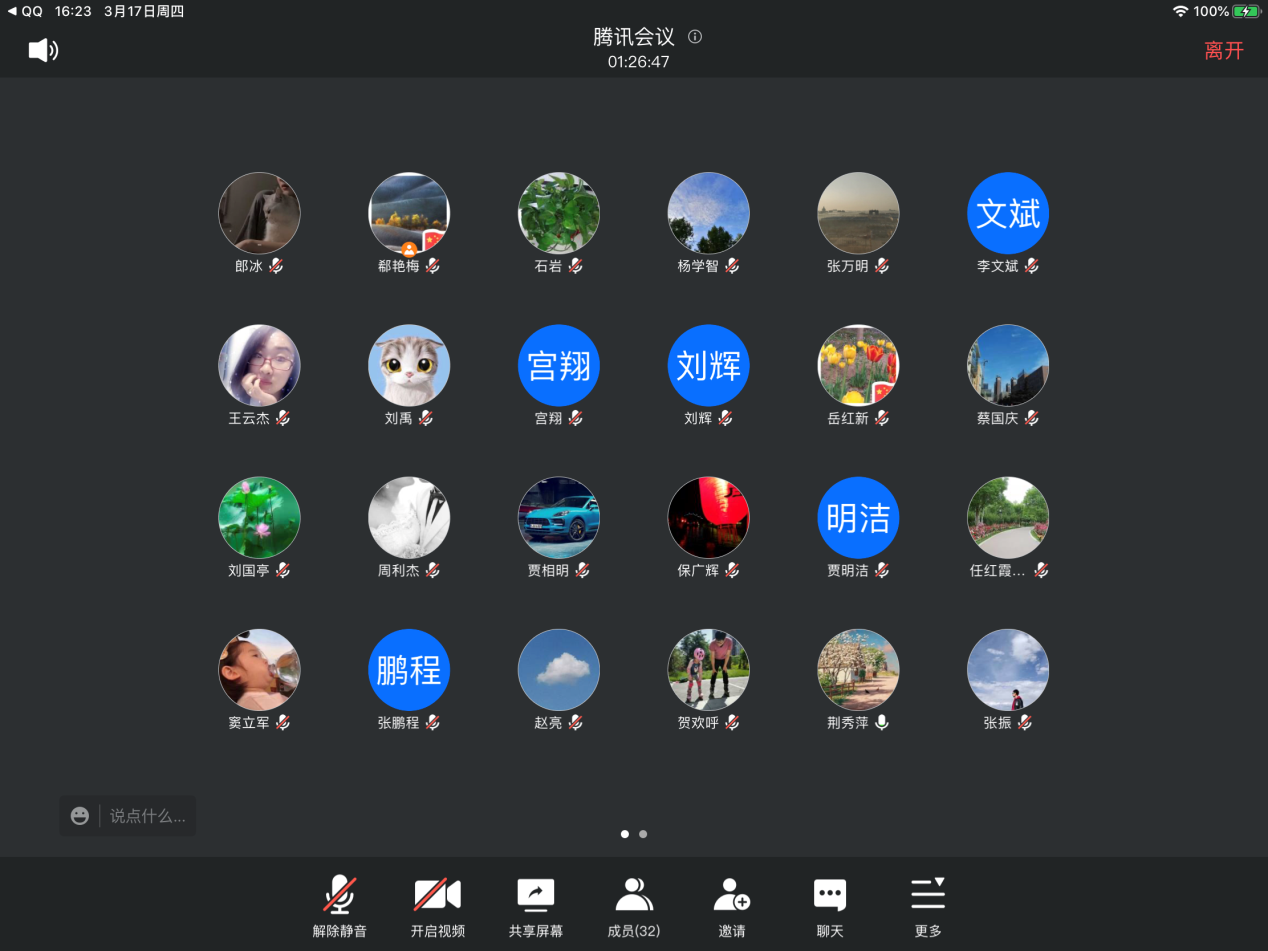Open 宫翔's avatar tile
The width and height of the screenshot is (1268, 951).
point(558,365)
